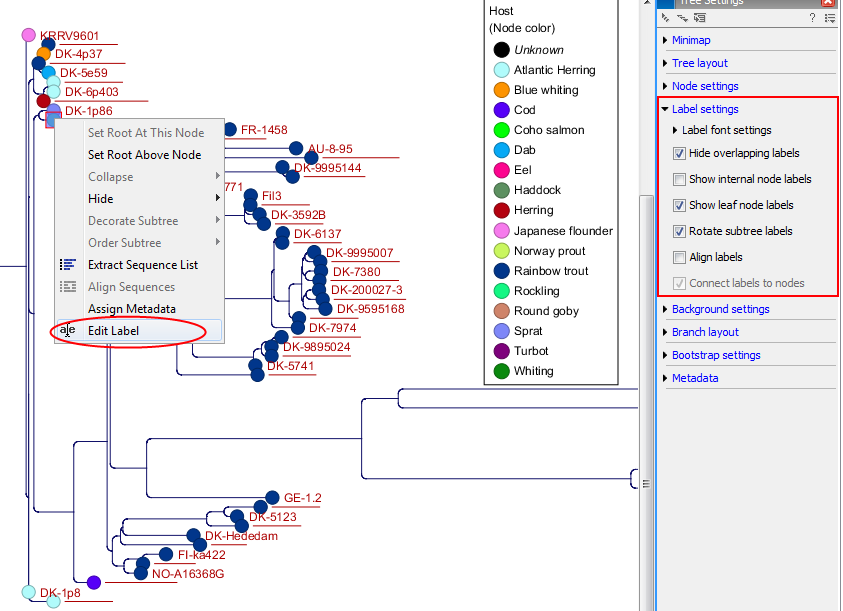Click the help question mark icon
843x611 pixels.
(x=811, y=18)
